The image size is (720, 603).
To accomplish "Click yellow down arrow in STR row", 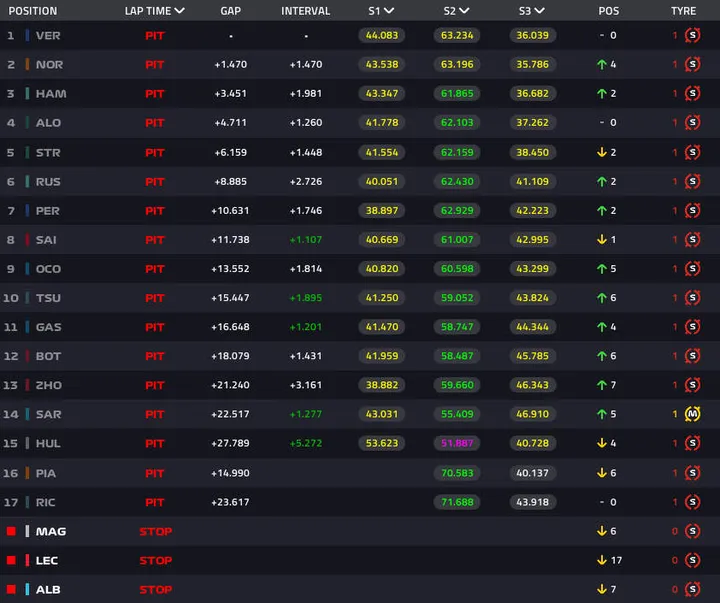I will (602, 152).
